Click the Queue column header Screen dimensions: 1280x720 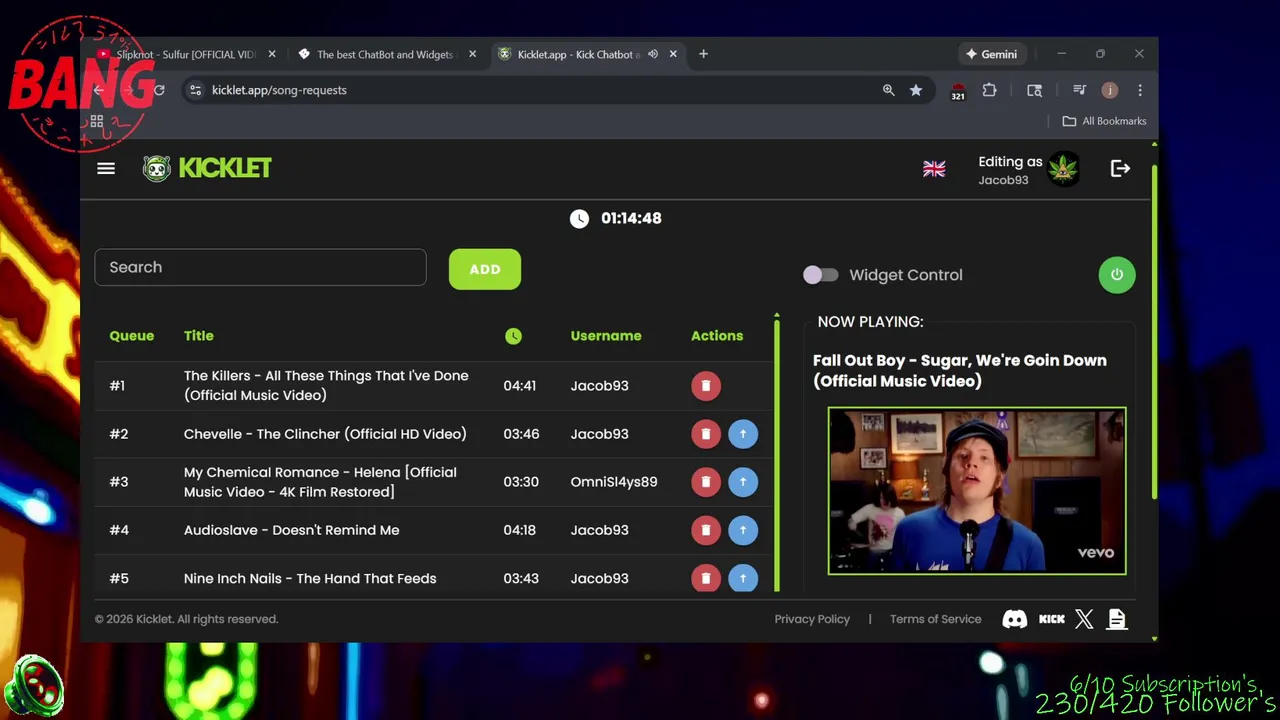pos(132,336)
